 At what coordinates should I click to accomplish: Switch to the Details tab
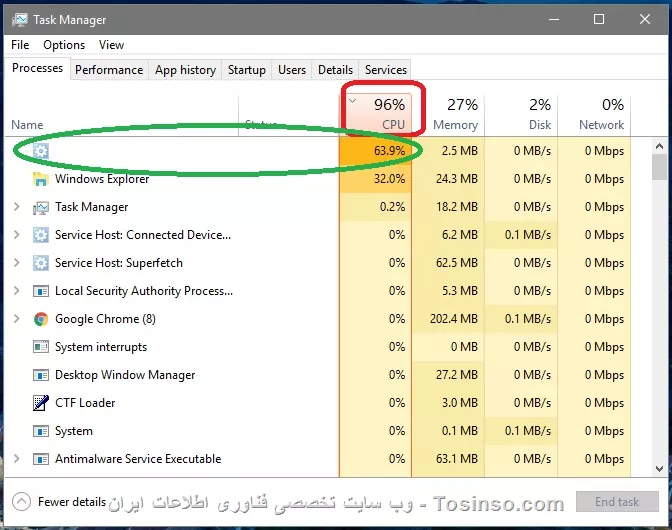(335, 70)
